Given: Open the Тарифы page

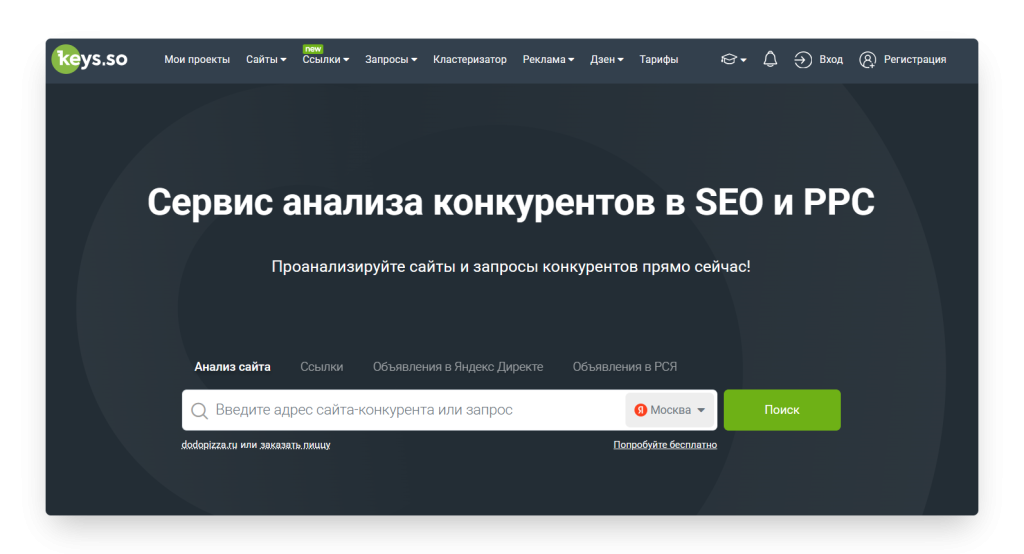Looking at the screenshot, I should tap(659, 60).
